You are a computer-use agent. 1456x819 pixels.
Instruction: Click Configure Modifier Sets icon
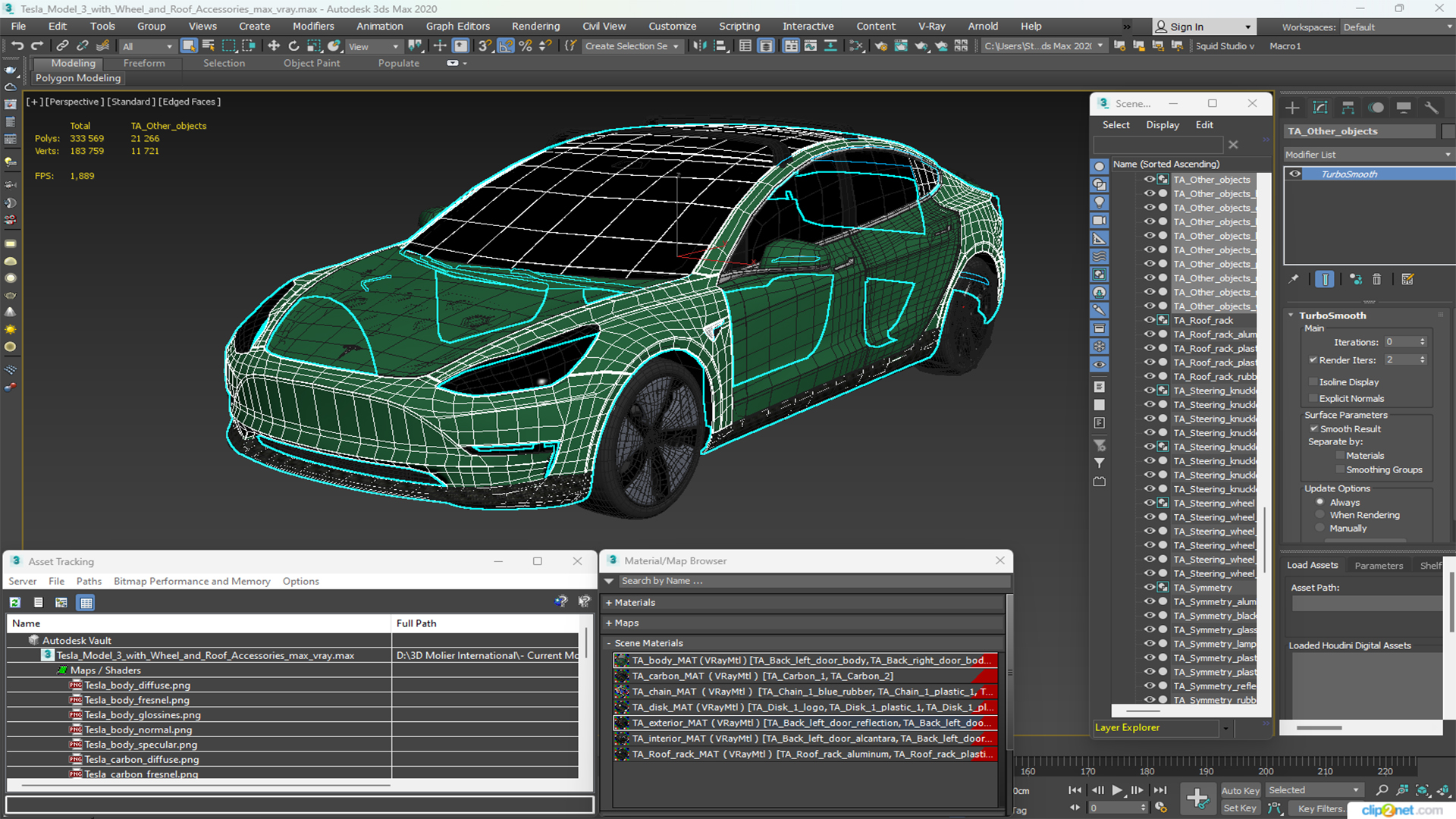click(1408, 280)
